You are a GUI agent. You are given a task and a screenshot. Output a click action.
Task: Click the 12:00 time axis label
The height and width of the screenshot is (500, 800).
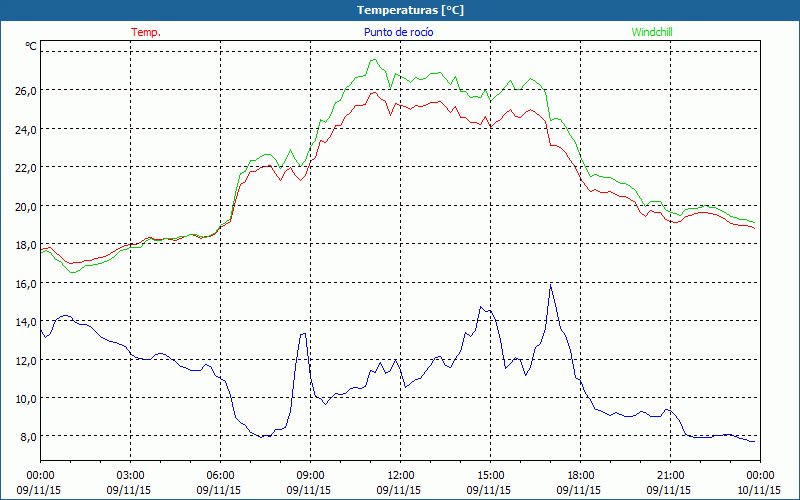point(401,476)
